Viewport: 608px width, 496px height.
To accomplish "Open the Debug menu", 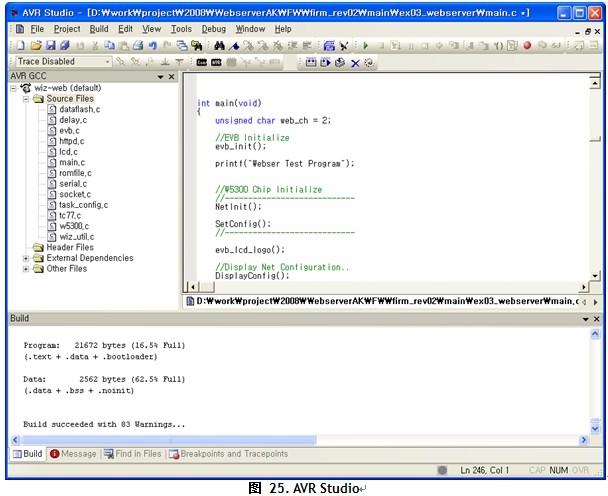I will pos(213,29).
